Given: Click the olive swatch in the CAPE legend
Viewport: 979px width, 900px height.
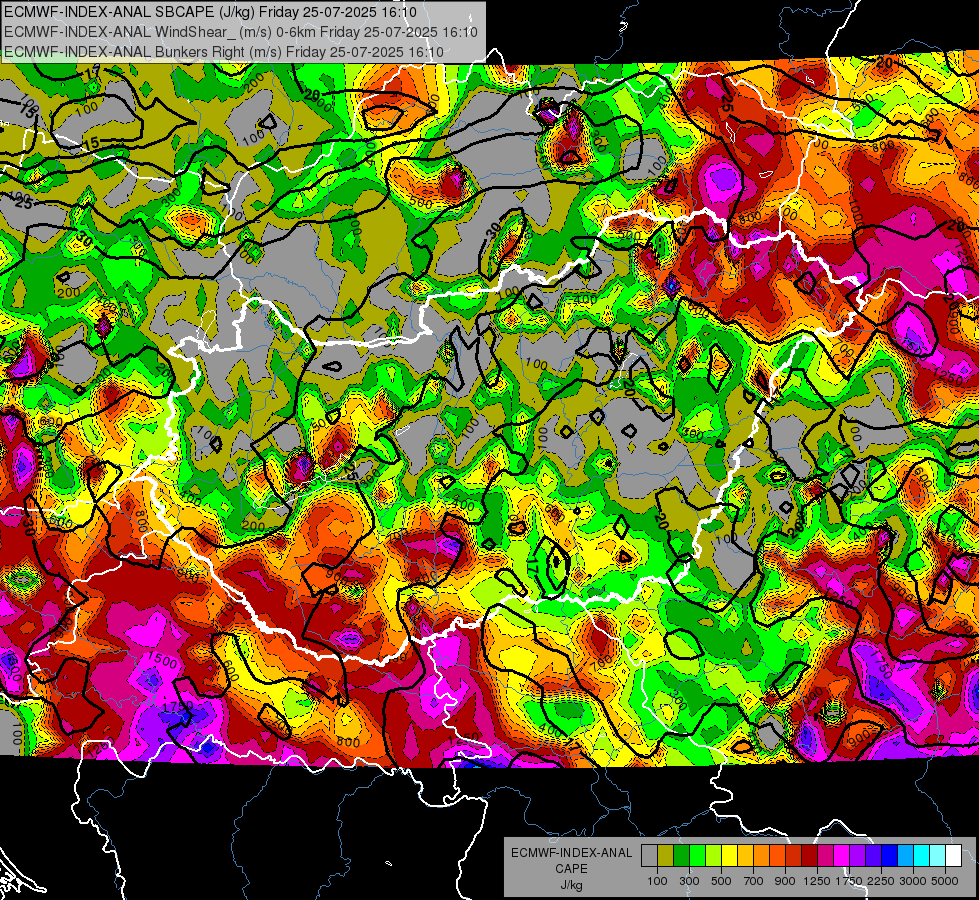Looking at the screenshot, I should click(x=666, y=855).
